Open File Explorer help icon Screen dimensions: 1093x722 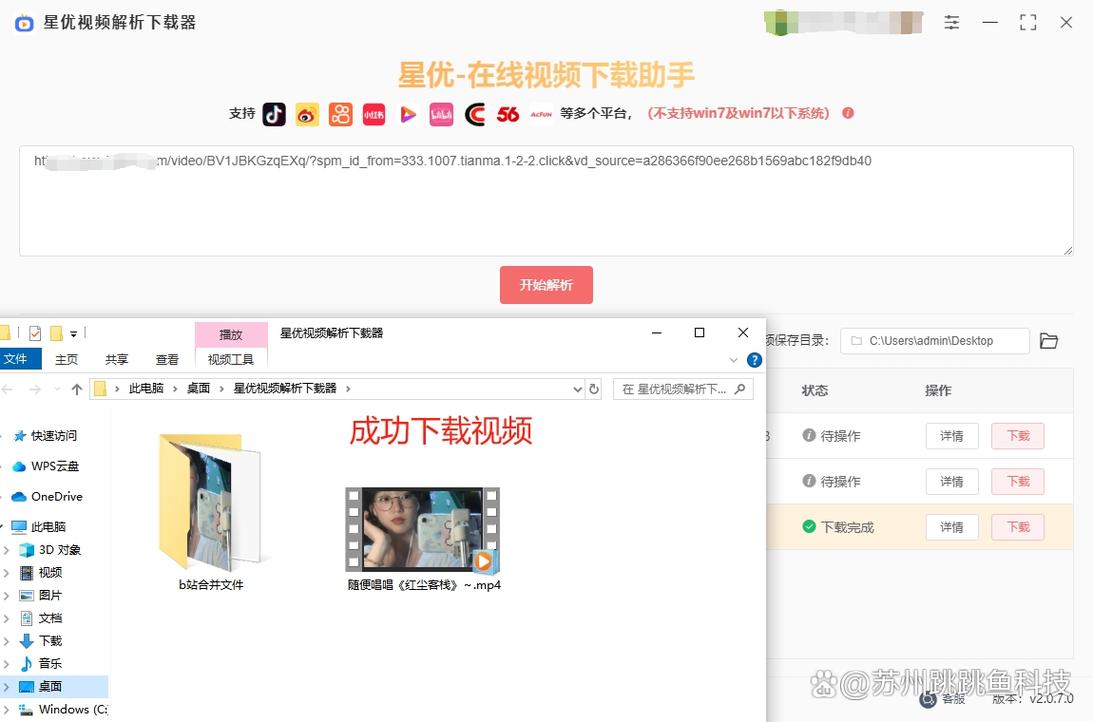(754, 360)
